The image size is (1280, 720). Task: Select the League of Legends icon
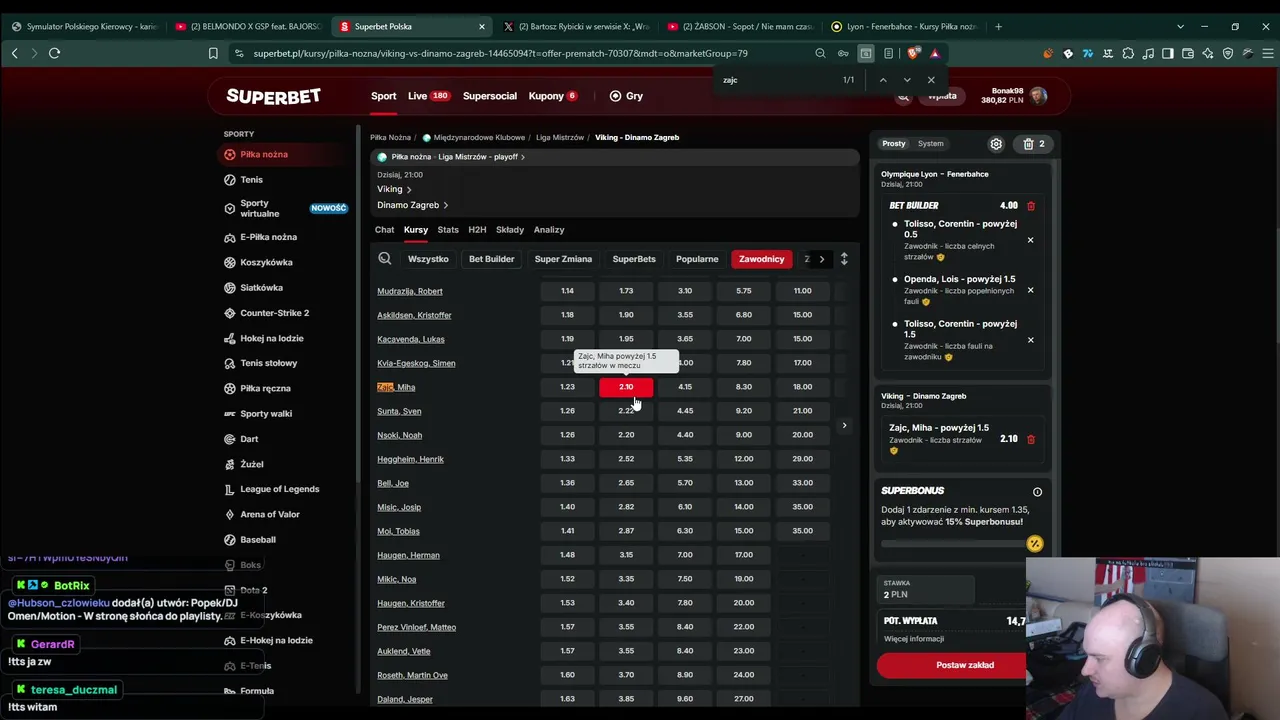pos(230,489)
